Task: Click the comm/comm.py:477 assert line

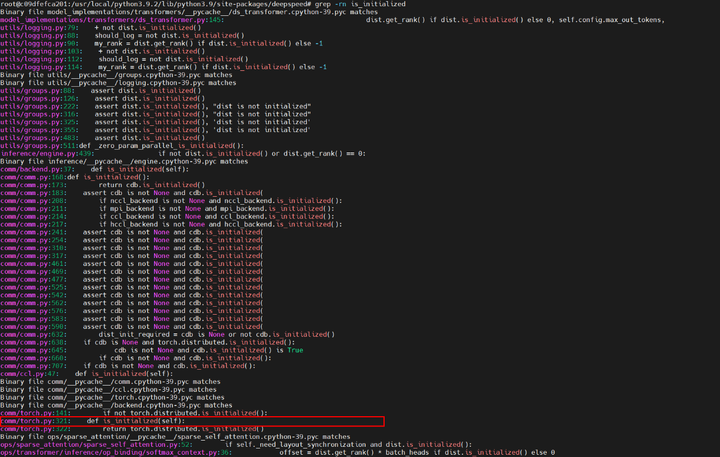Action: [132, 279]
